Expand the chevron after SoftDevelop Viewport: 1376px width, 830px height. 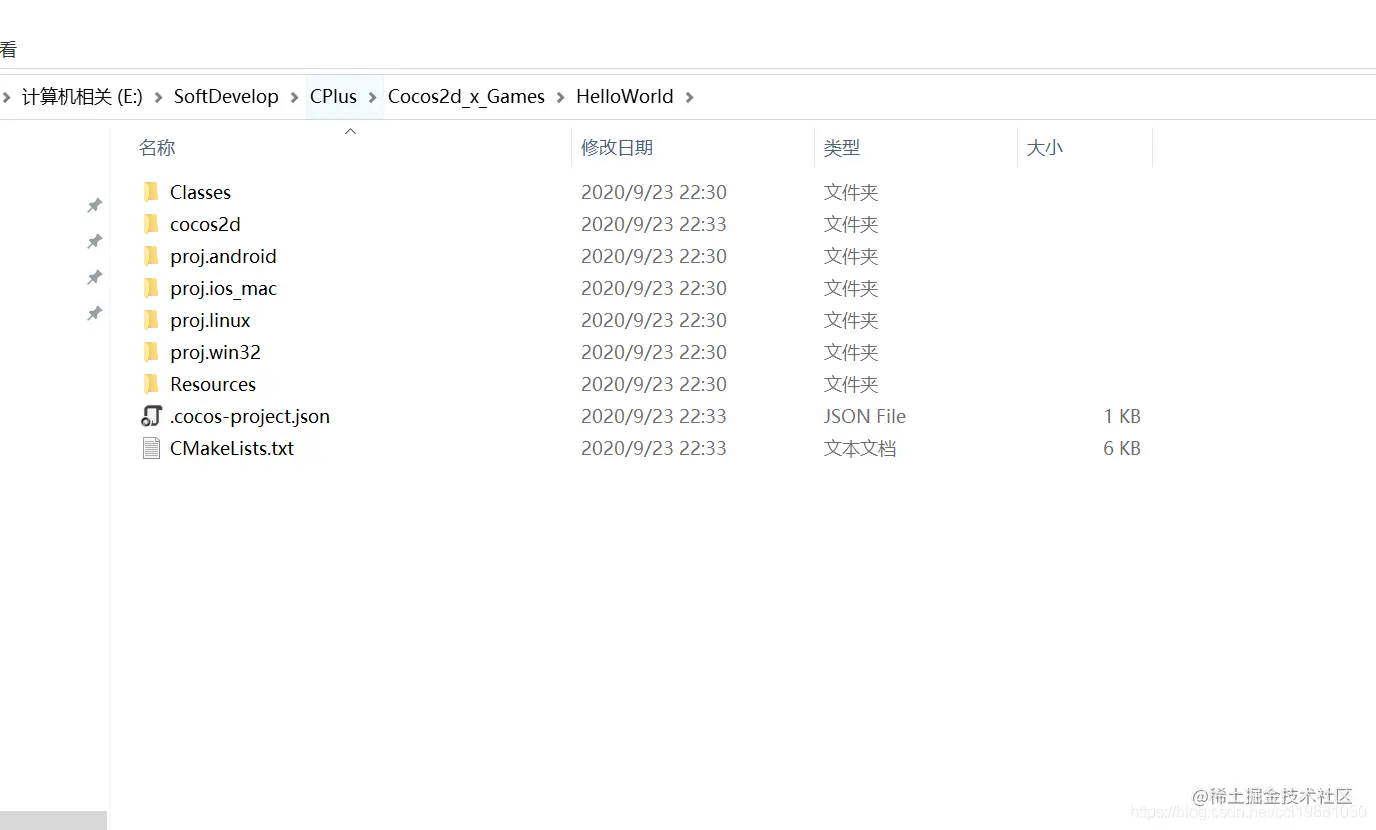(x=294, y=97)
